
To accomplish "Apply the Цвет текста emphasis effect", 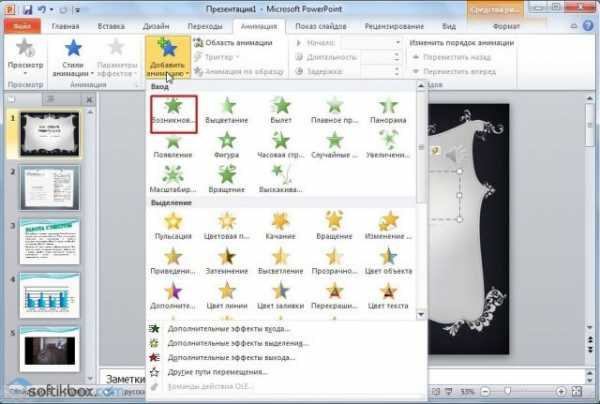I will click(388, 296).
